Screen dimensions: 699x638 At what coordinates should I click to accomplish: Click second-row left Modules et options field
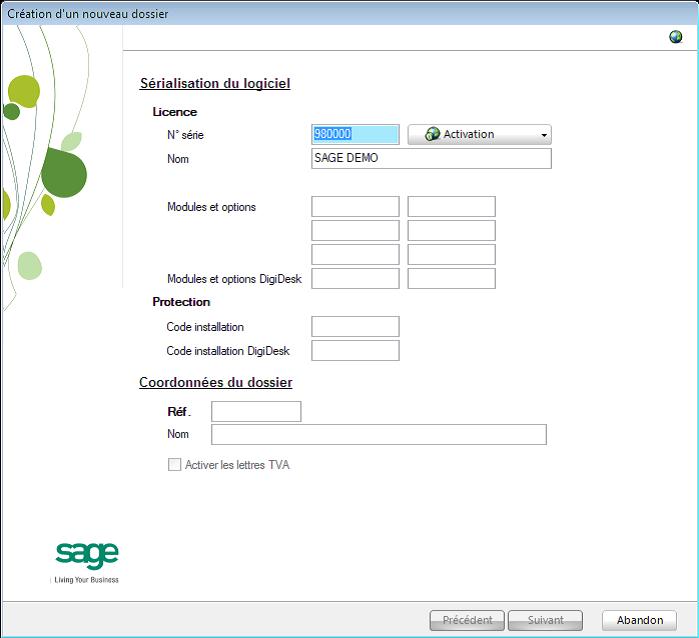tap(355, 231)
